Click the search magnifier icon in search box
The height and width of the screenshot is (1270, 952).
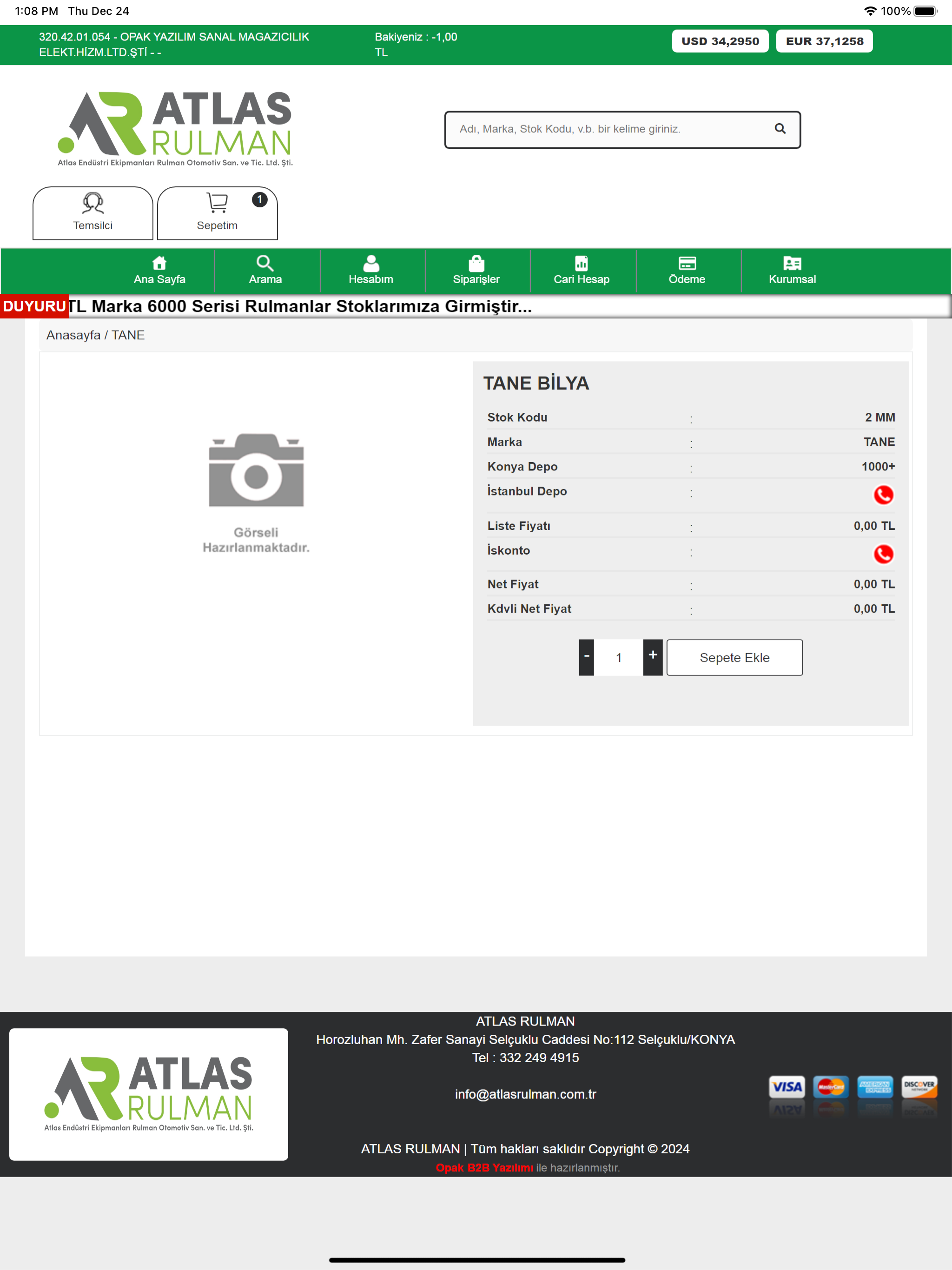780,129
